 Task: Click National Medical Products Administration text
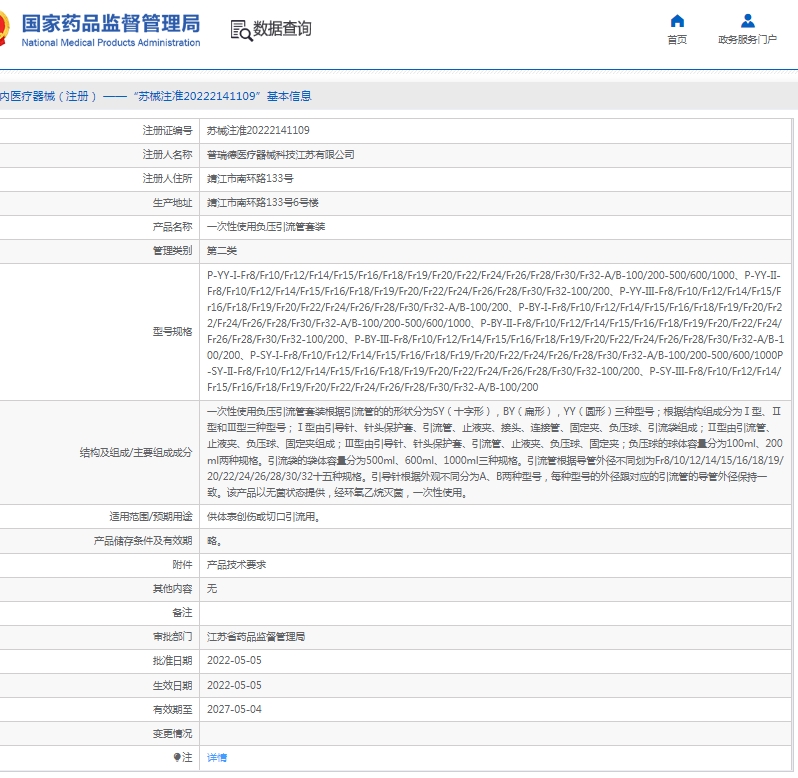[111, 43]
